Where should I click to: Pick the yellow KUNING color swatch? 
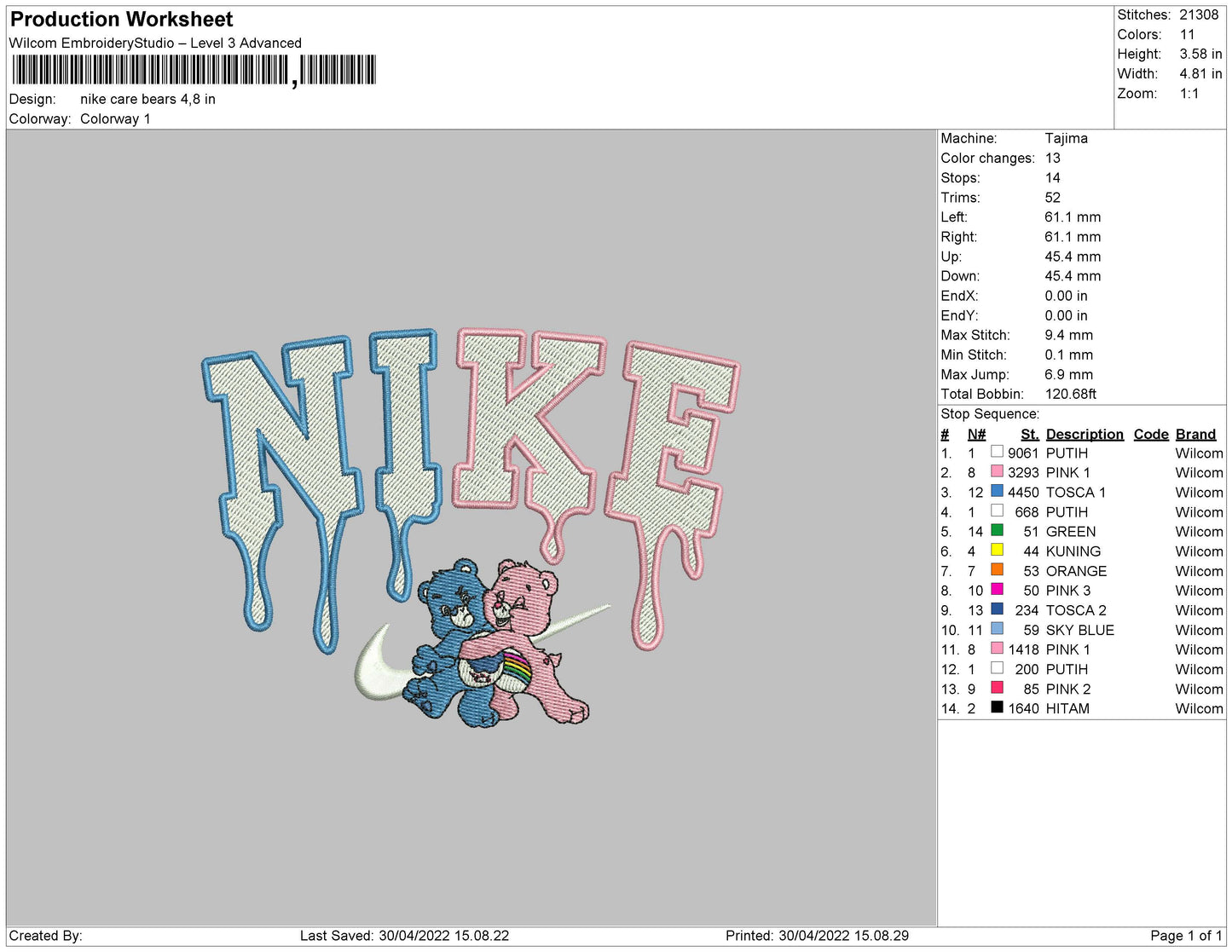coord(997,550)
